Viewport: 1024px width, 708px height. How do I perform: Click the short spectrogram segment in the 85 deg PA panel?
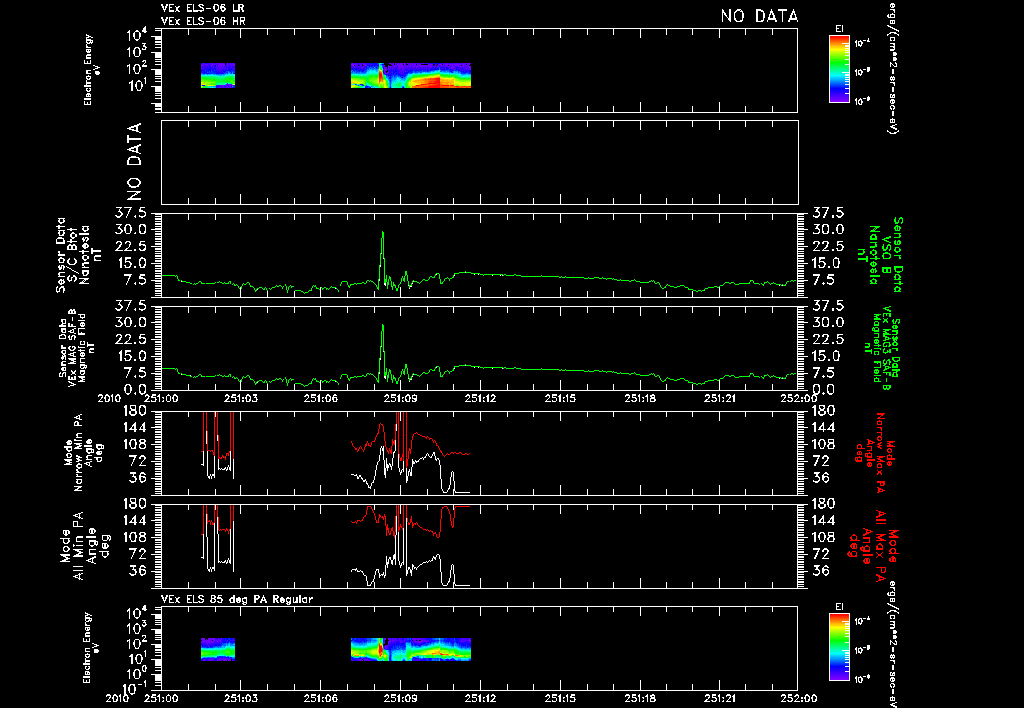[x=217, y=649]
